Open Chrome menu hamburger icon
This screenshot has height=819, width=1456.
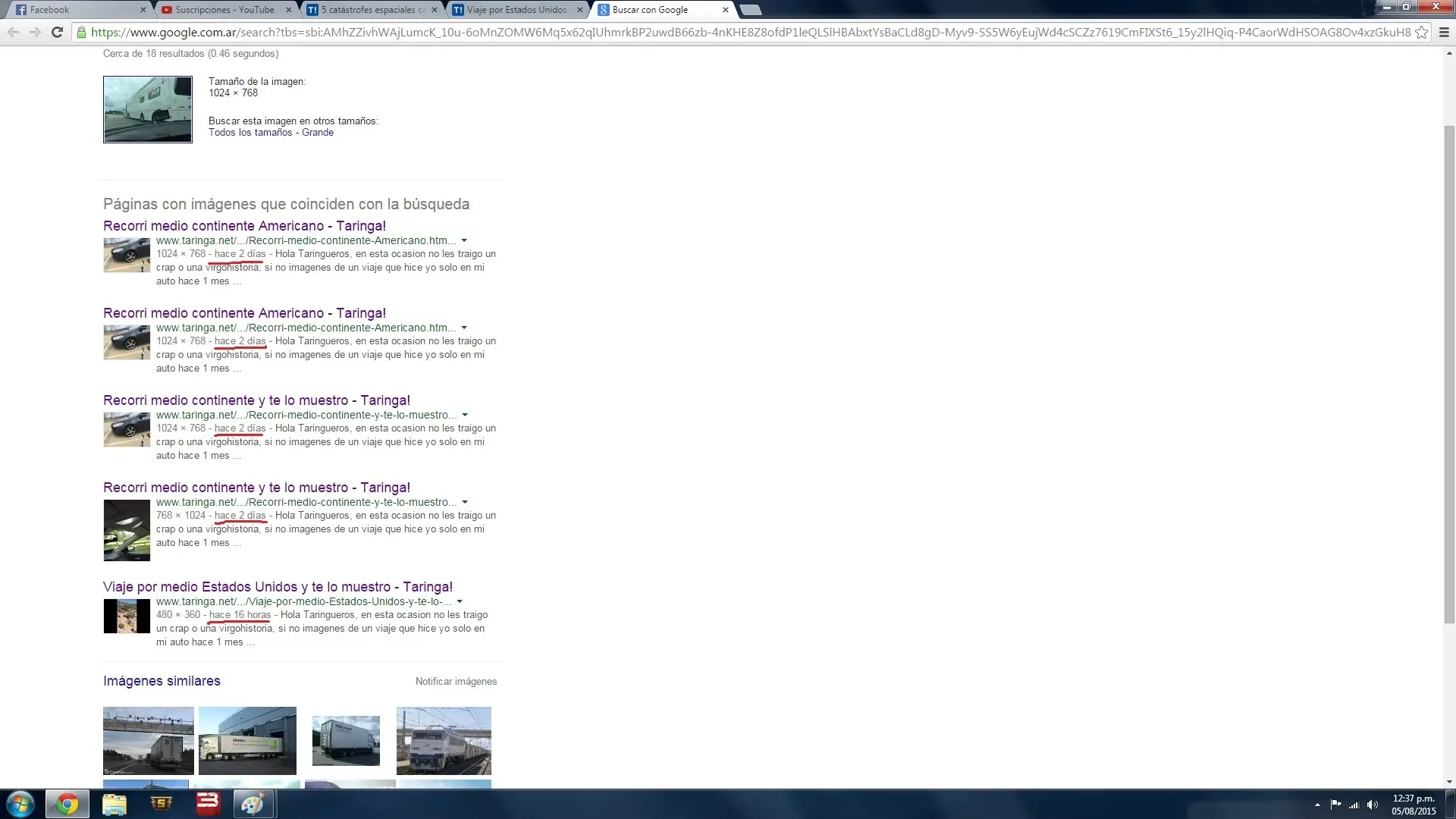pos(1443,32)
